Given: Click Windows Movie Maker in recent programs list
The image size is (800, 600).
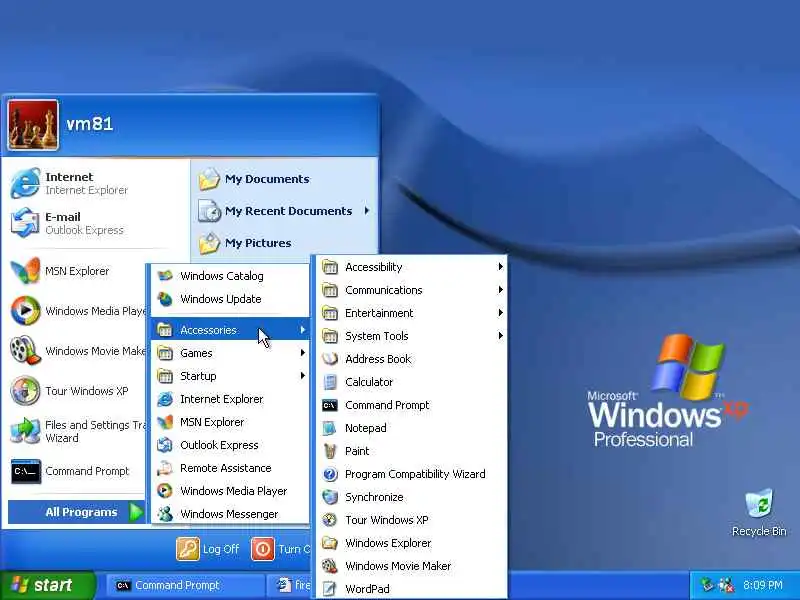Looking at the screenshot, I should point(77,351).
